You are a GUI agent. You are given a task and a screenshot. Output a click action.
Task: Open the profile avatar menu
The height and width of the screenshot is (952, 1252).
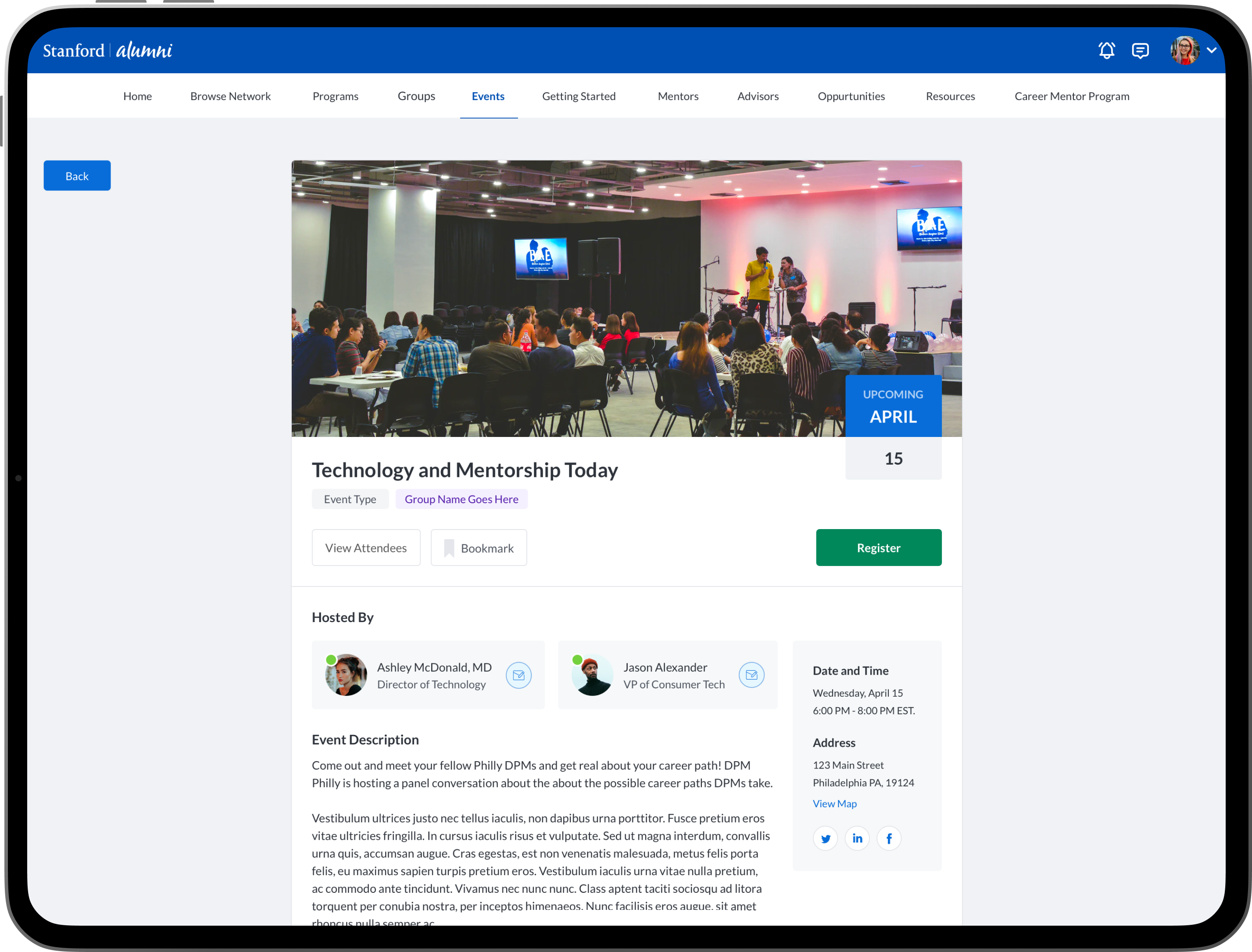pos(1184,50)
